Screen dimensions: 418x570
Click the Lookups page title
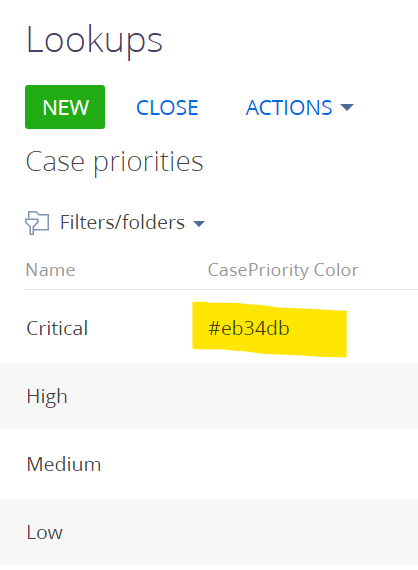[94, 41]
